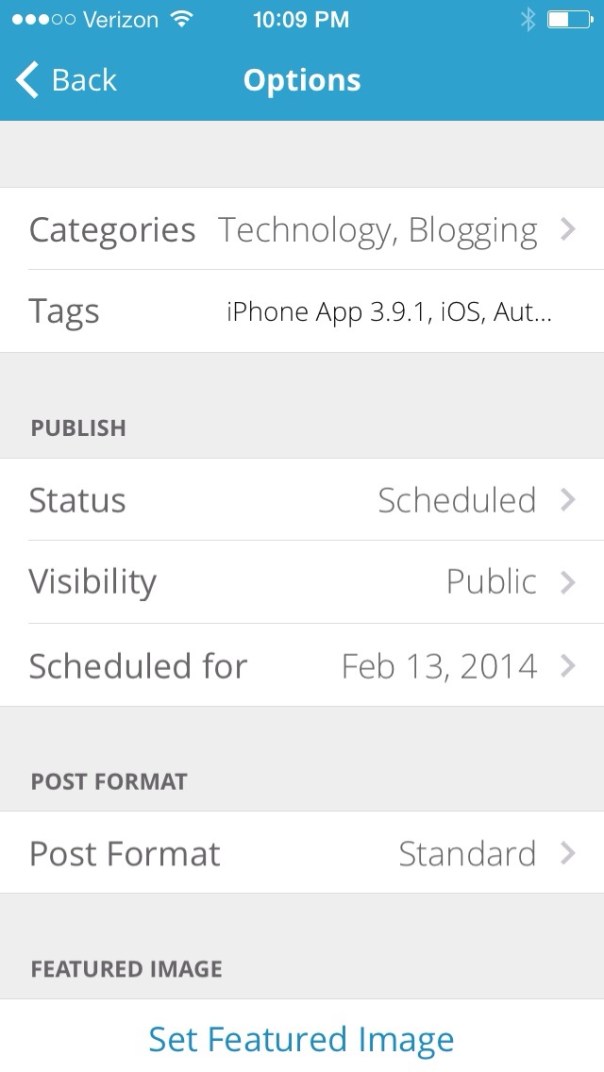Change the Scheduled status value
Image resolution: width=604 pixels, height=1072 pixels.
[x=456, y=500]
